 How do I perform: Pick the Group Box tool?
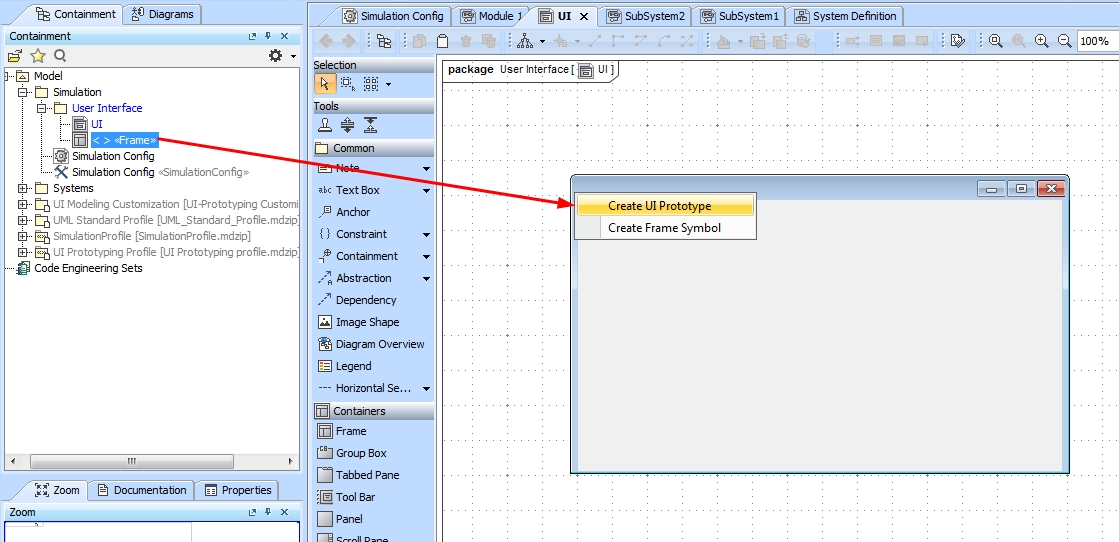(360, 453)
